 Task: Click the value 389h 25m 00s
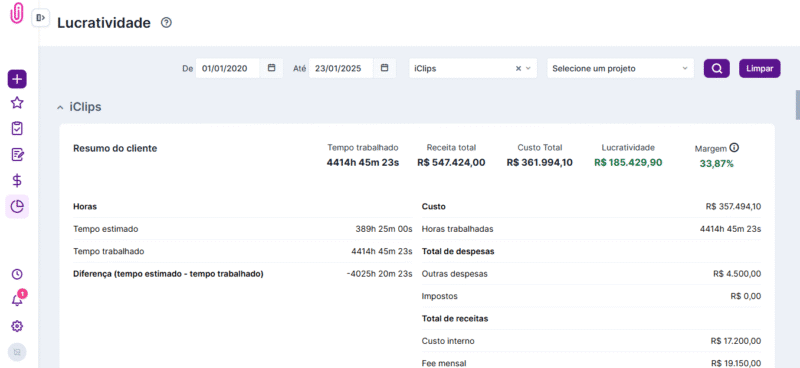(384, 229)
